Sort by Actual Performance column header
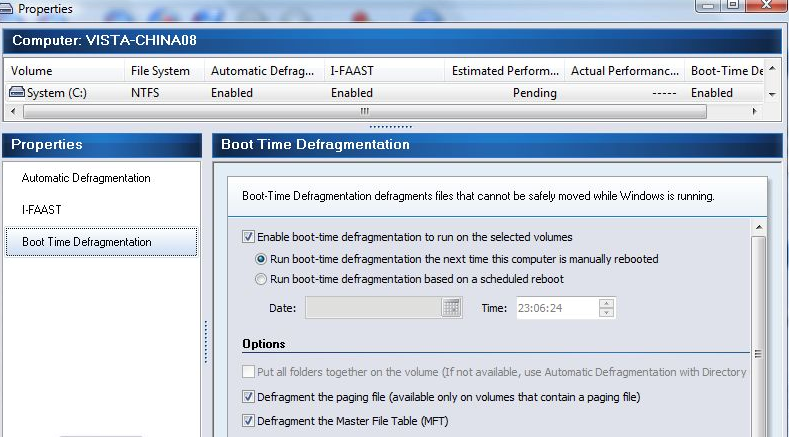The width and height of the screenshot is (789, 437). coord(624,70)
